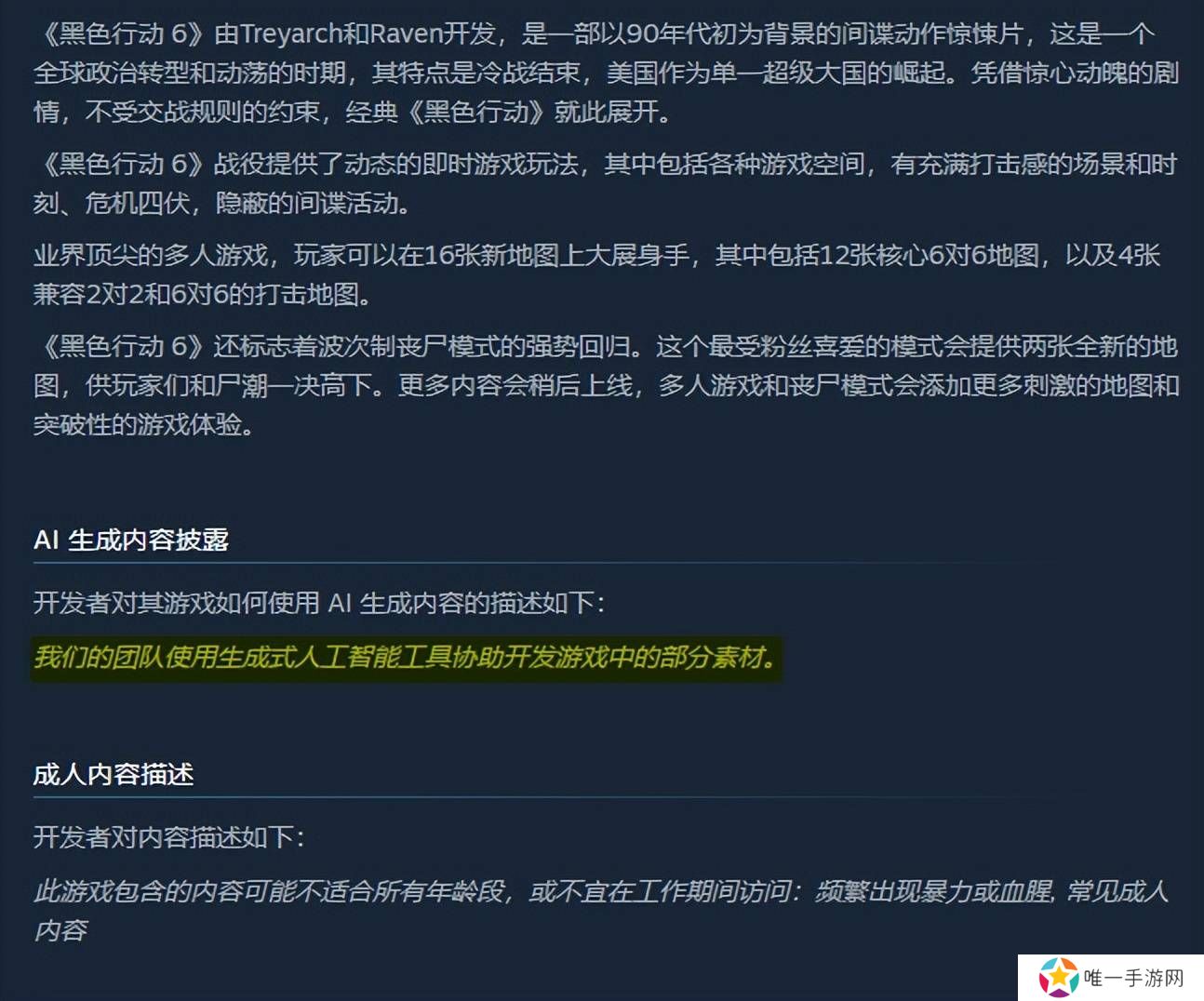Click the sentence about AI 生成内容的描述如下
The image size is (1204, 1001).
point(319,603)
